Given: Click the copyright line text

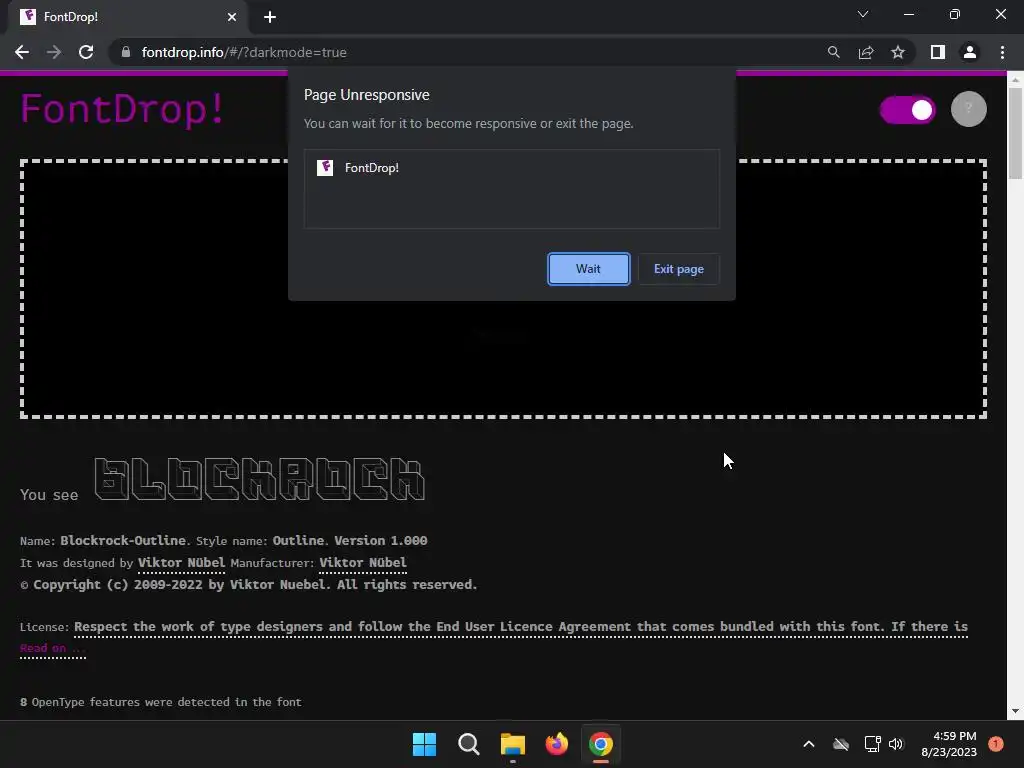Looking at the screenshot, I should pos(249,584).
